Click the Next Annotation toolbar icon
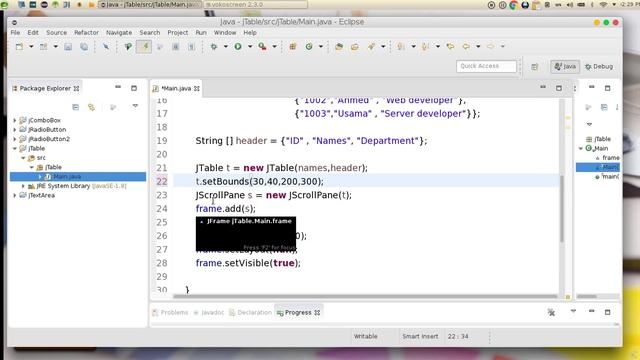The height and width of the screenshot is (360, 640). tap(401, 47)
